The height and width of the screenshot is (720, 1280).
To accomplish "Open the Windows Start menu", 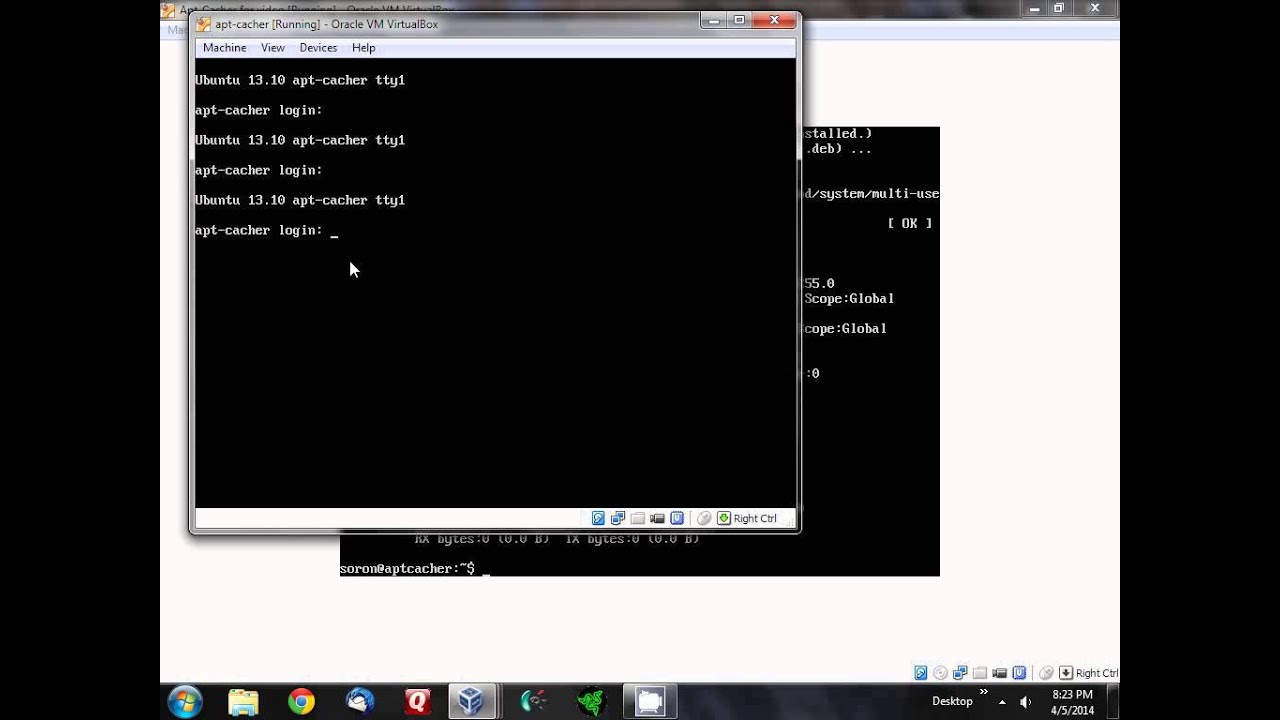I will (x=185, y=701).
